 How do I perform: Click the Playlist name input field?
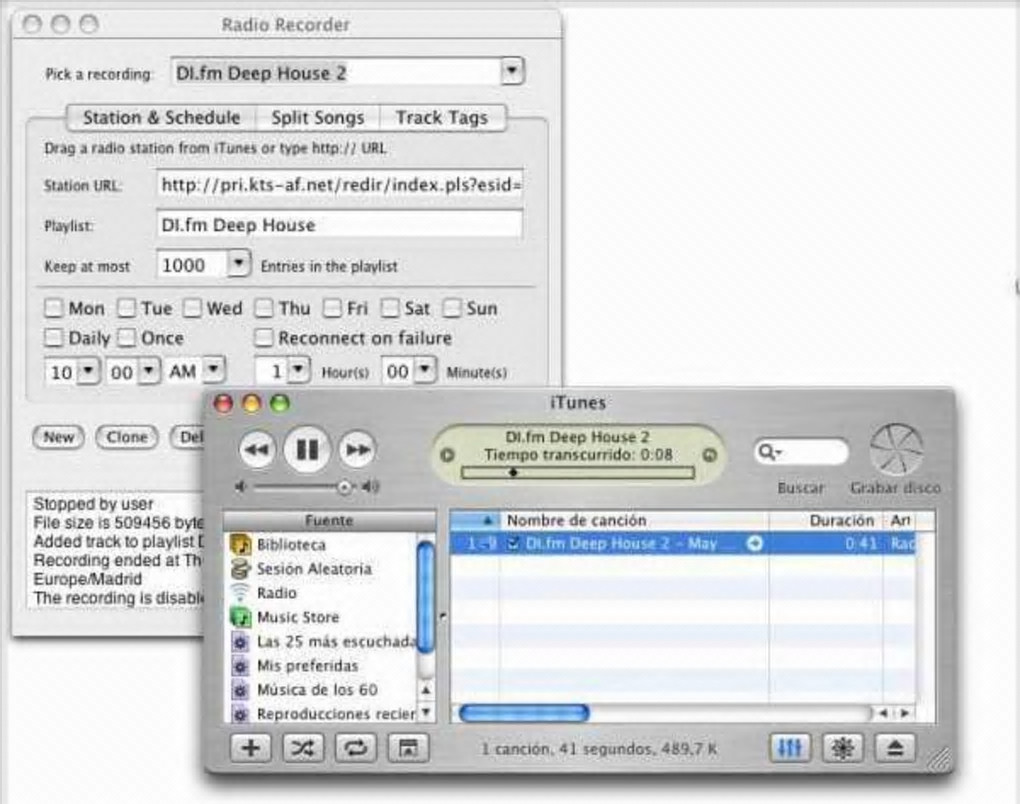339,225
